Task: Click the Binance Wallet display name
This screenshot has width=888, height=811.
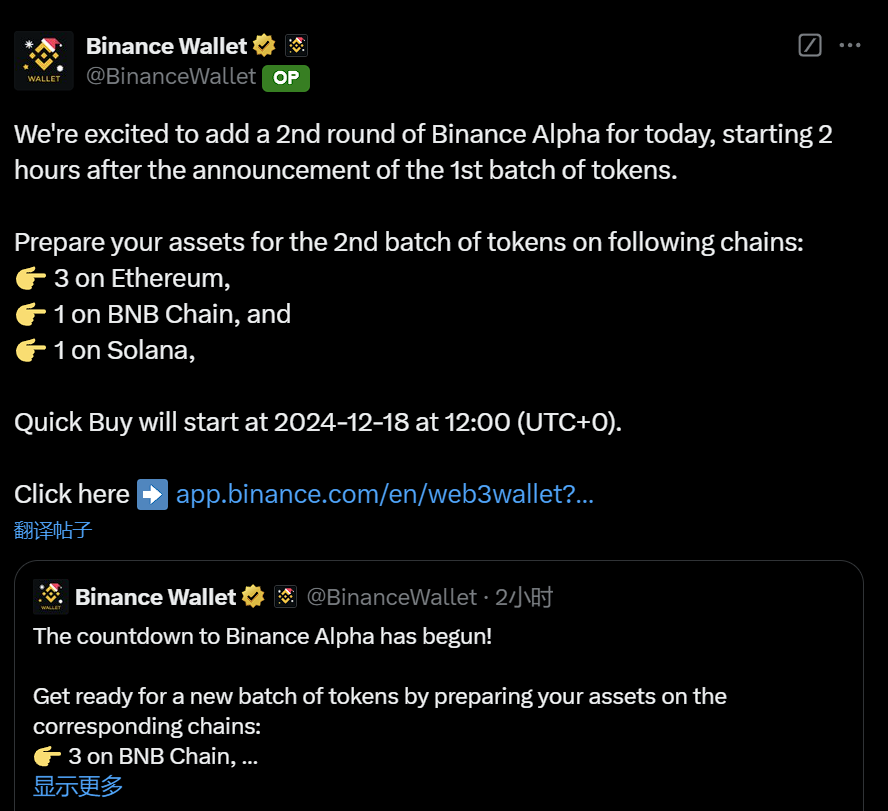Action: tap(166, 45)
